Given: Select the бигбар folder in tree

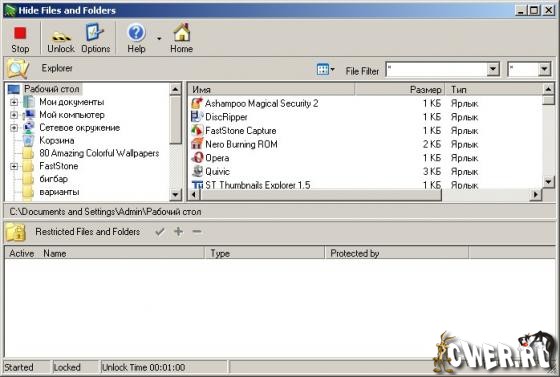Looking at the screenshot, I should tap(54, 179).
